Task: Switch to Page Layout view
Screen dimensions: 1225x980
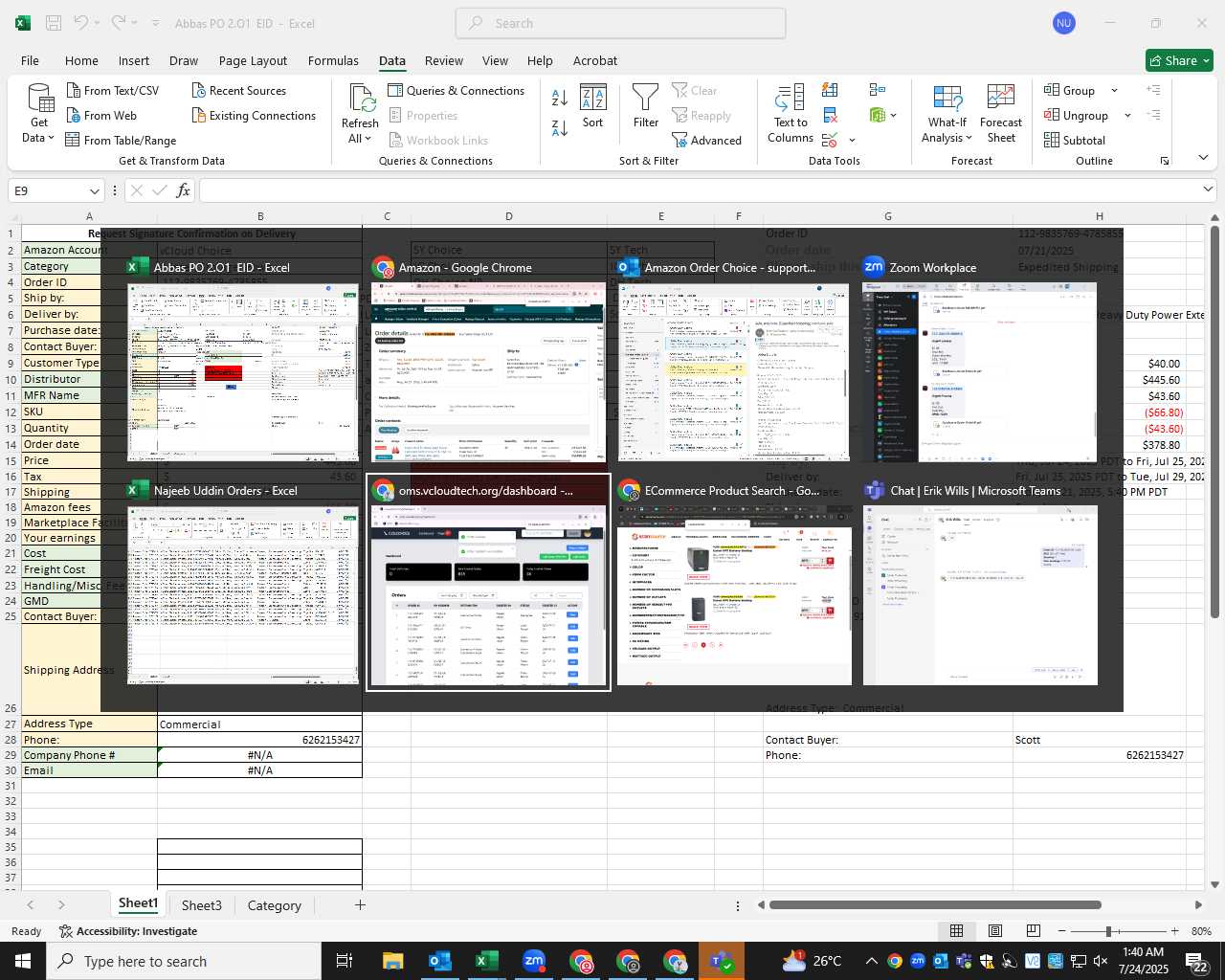Action: (995, 931)
